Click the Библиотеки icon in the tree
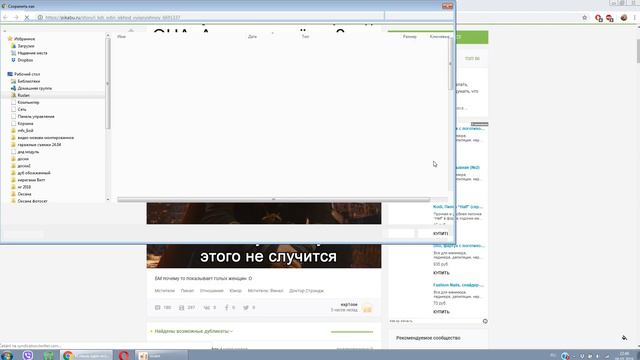The image size is (640, 360). [x=13, y=81]
